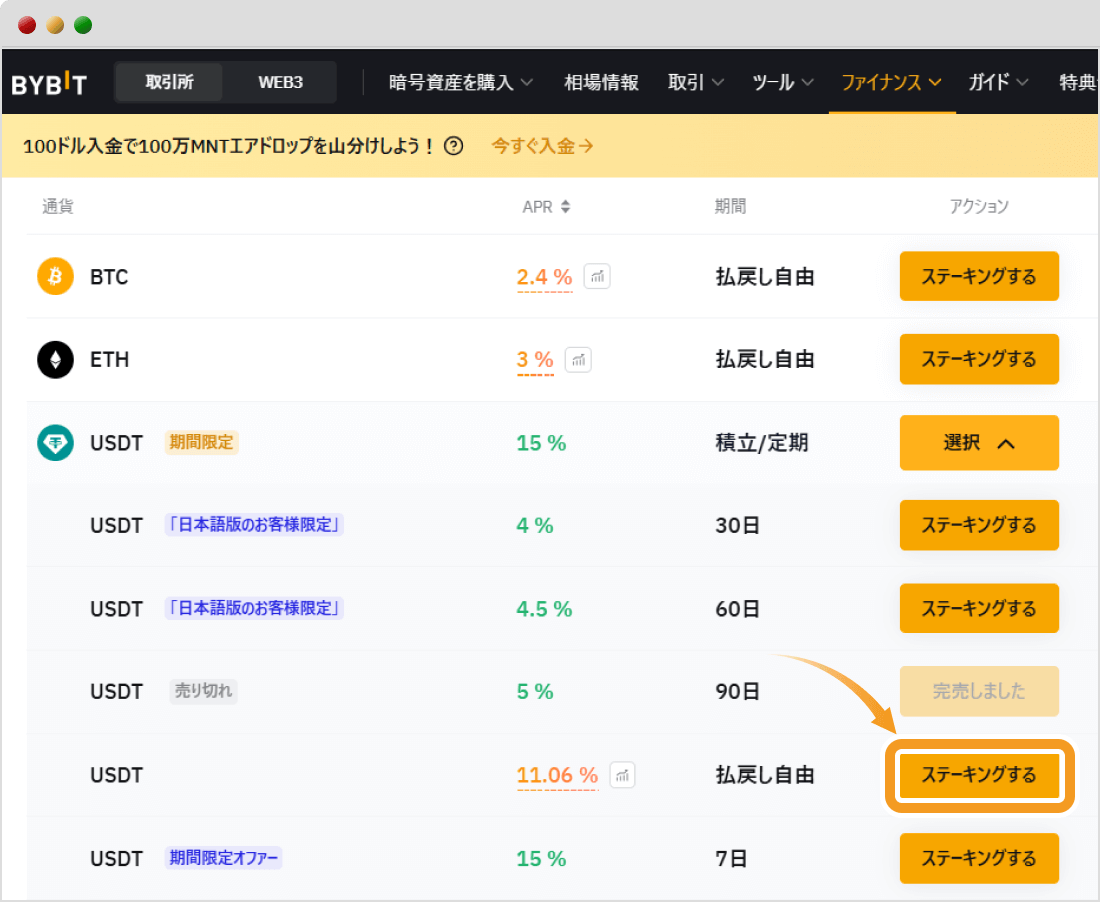
Task: Expand the ツール dropdown menu
Action: 783,83
